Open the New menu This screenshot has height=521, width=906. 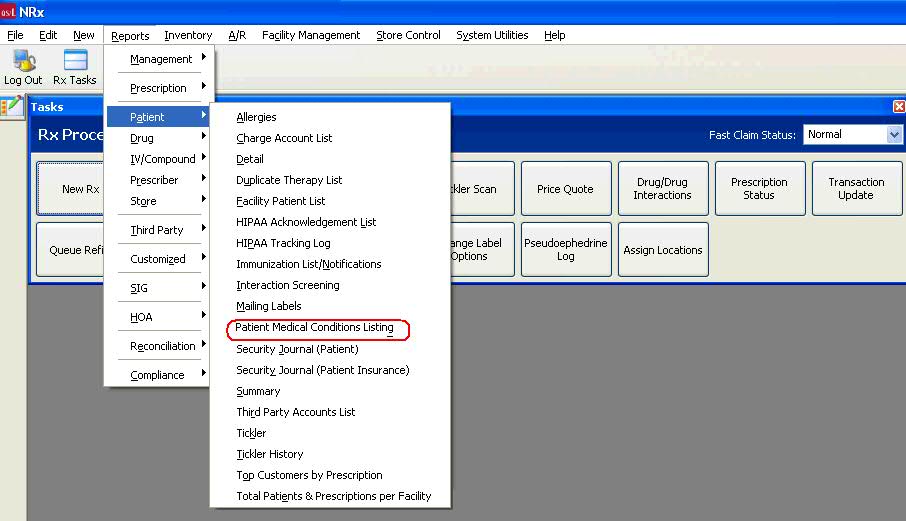click(84, 35)
